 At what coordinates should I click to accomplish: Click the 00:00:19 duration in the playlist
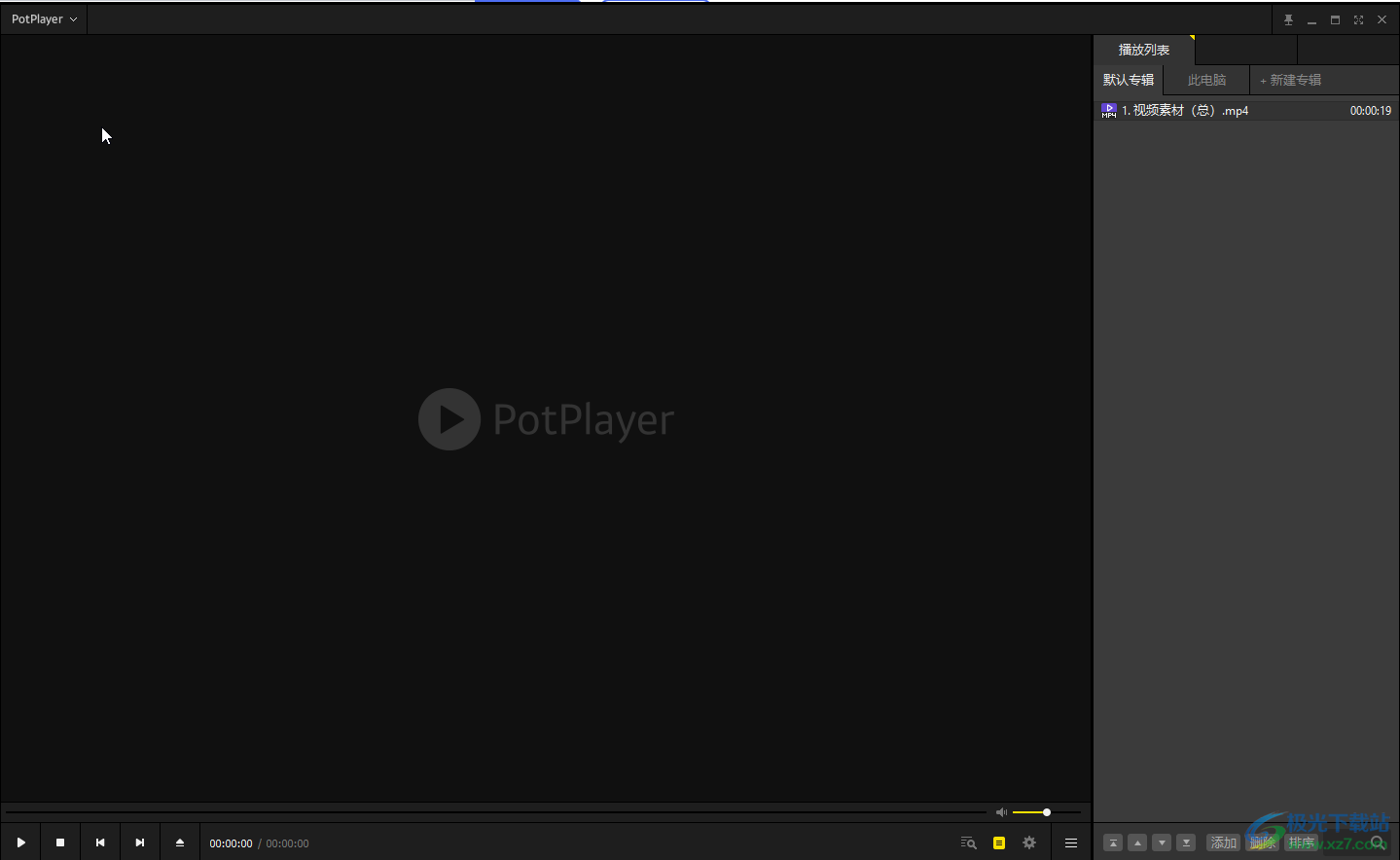pyautogui.click(x=1370, y=111)
